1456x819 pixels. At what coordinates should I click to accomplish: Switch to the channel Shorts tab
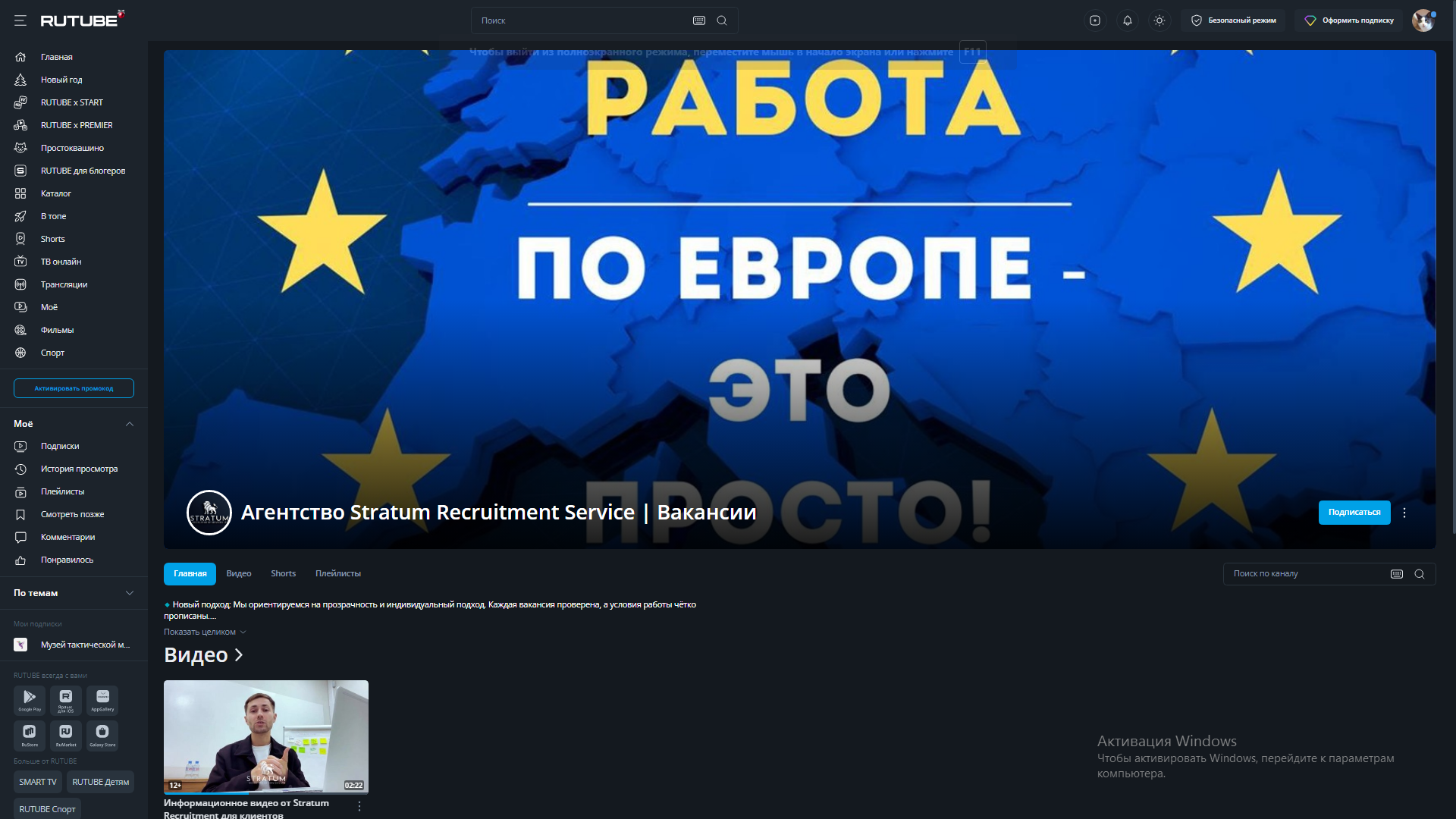click(x=284, y=574)
